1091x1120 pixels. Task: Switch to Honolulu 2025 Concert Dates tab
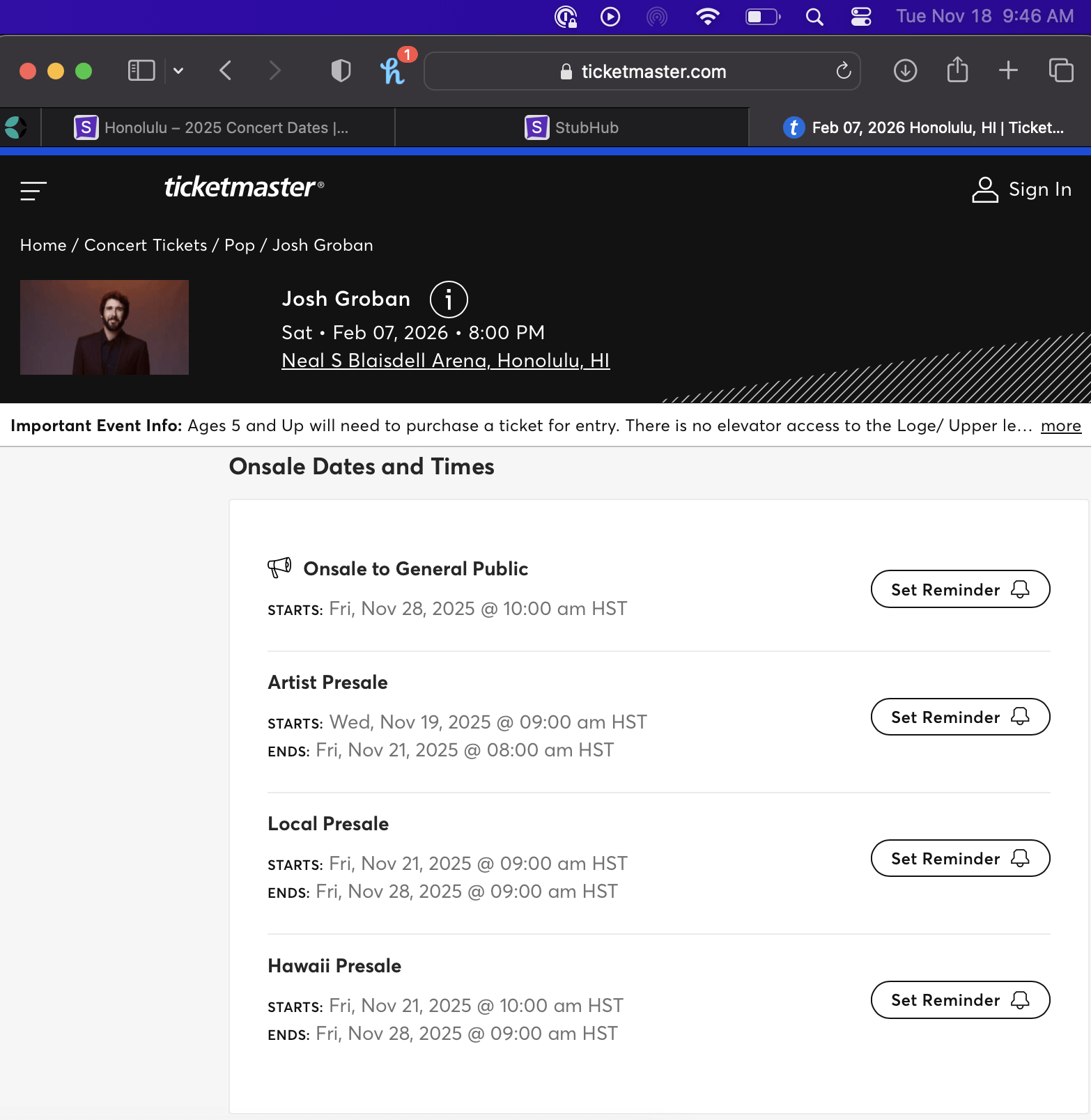(218, 127)
